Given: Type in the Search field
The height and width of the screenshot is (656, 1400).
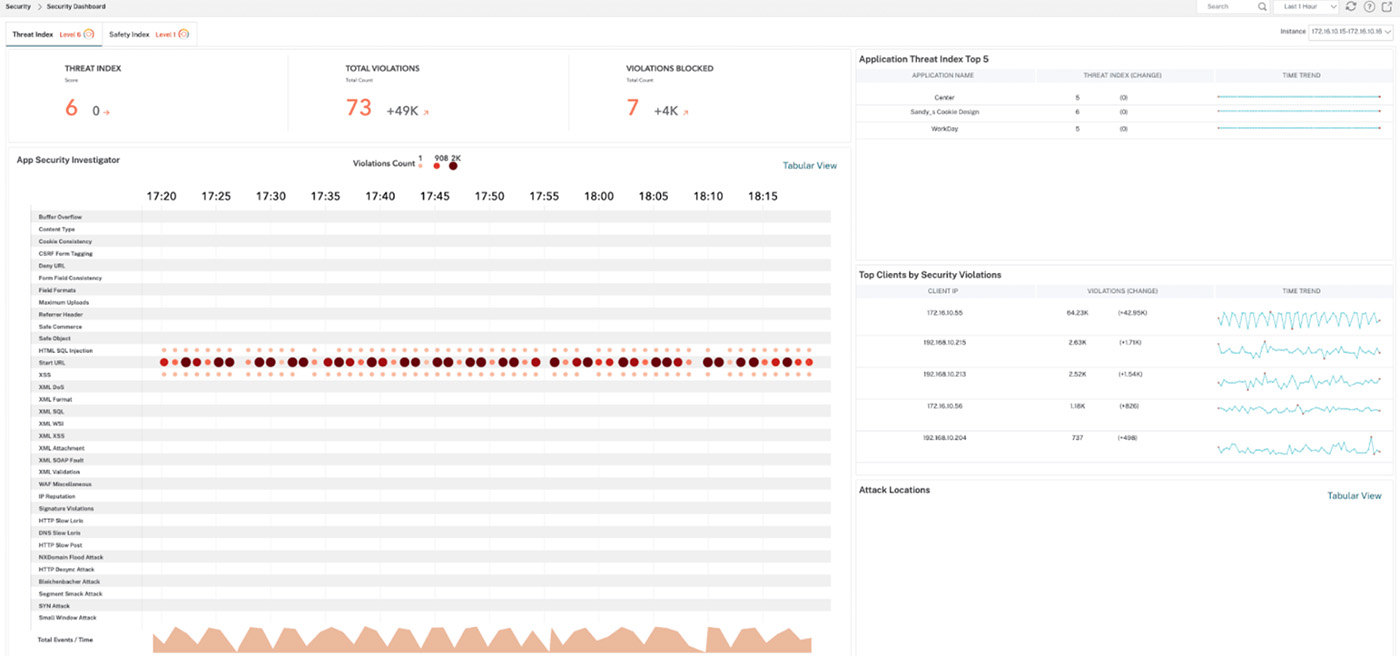Looking at the screenshot, I should click(1228, 6).
